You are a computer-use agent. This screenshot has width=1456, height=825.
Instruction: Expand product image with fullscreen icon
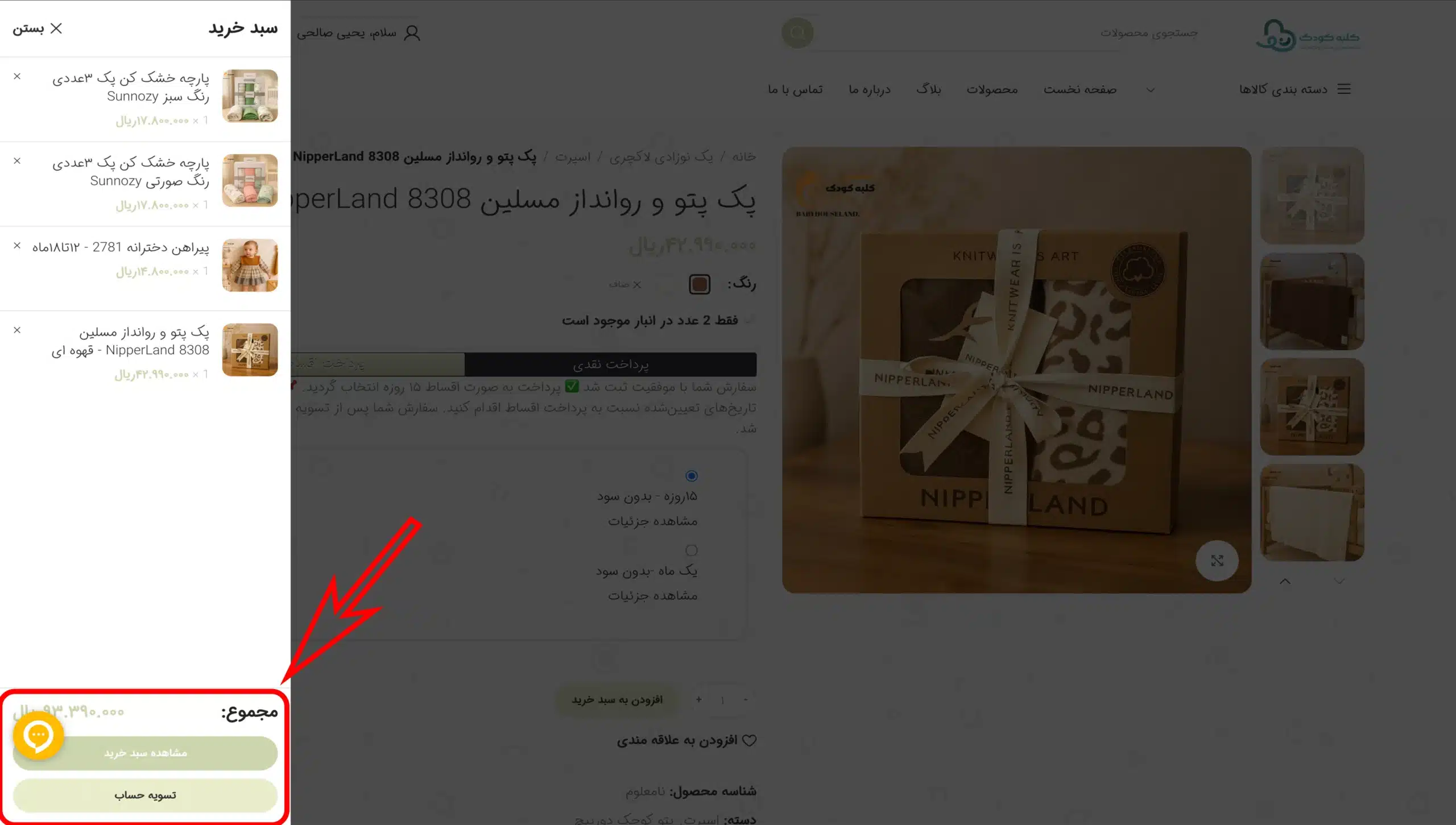(x=1217, y=561)
